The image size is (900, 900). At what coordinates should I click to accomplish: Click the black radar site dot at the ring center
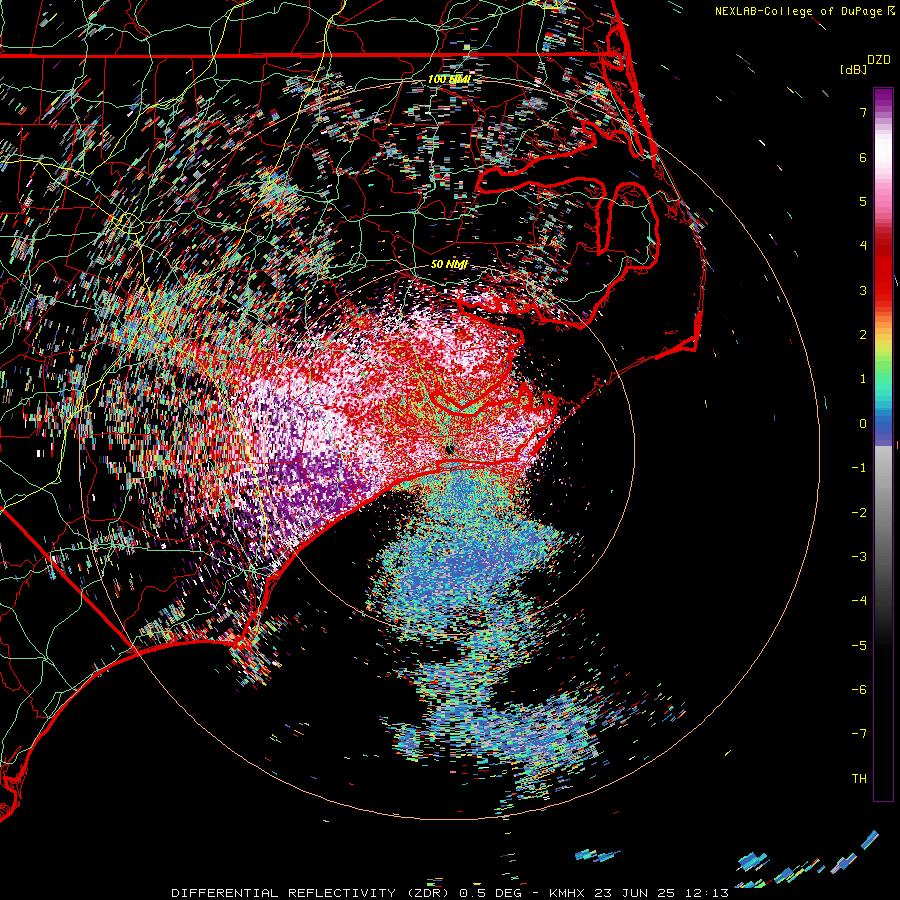pyautogui.click(x=450, y=450)
